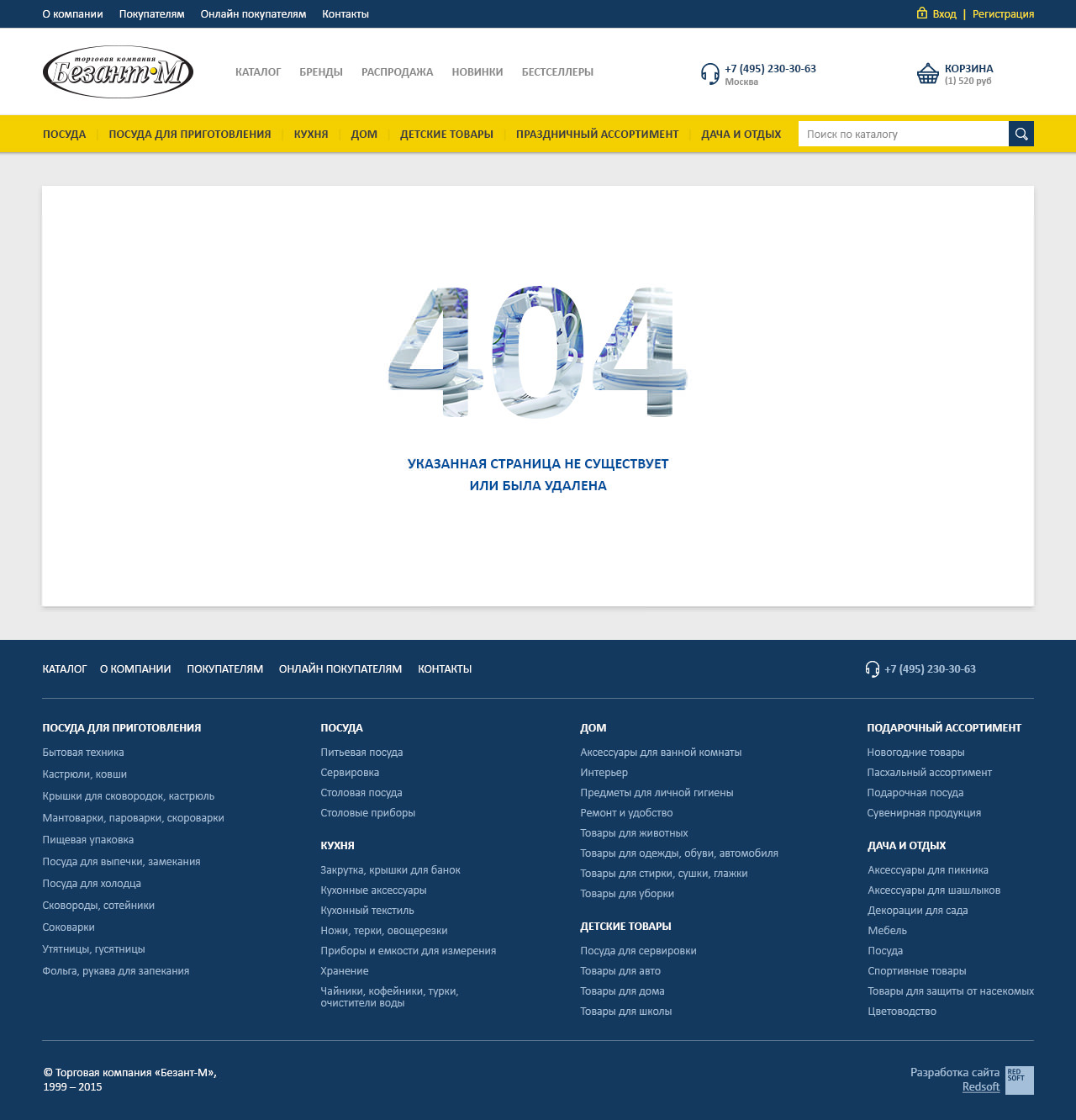Select ПОСУДА ДЛЯ ПРИГОТОВЛЕНИЯ in the yellow bar
Viewport: 1076px width, 1120px height.
coord(190,135)
